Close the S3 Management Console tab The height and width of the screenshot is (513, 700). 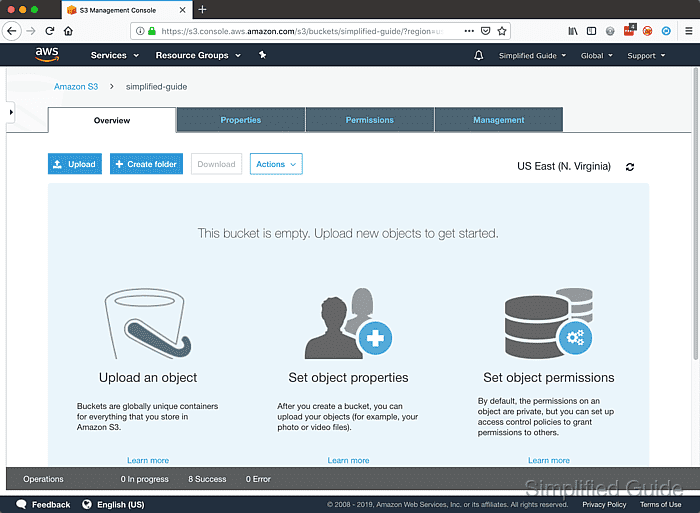click(x=183, y=10)
